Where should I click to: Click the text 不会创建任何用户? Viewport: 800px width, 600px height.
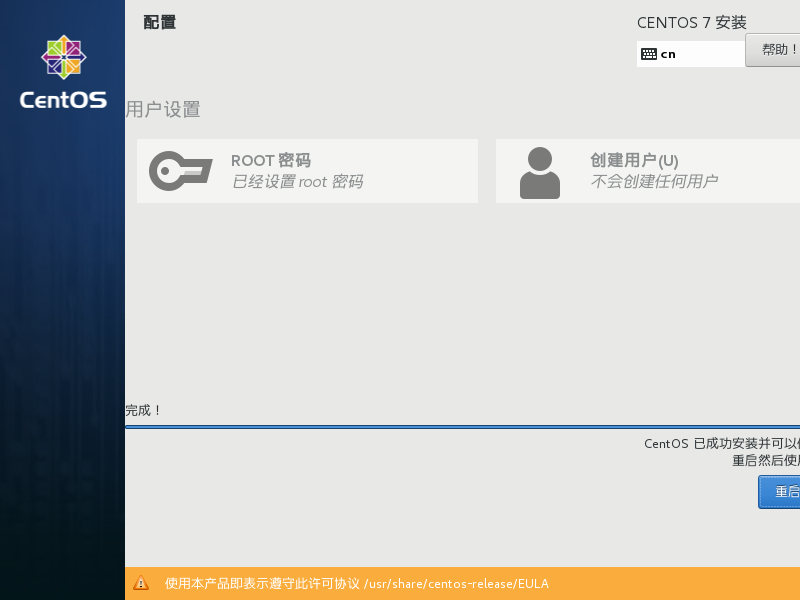point(654,181)
